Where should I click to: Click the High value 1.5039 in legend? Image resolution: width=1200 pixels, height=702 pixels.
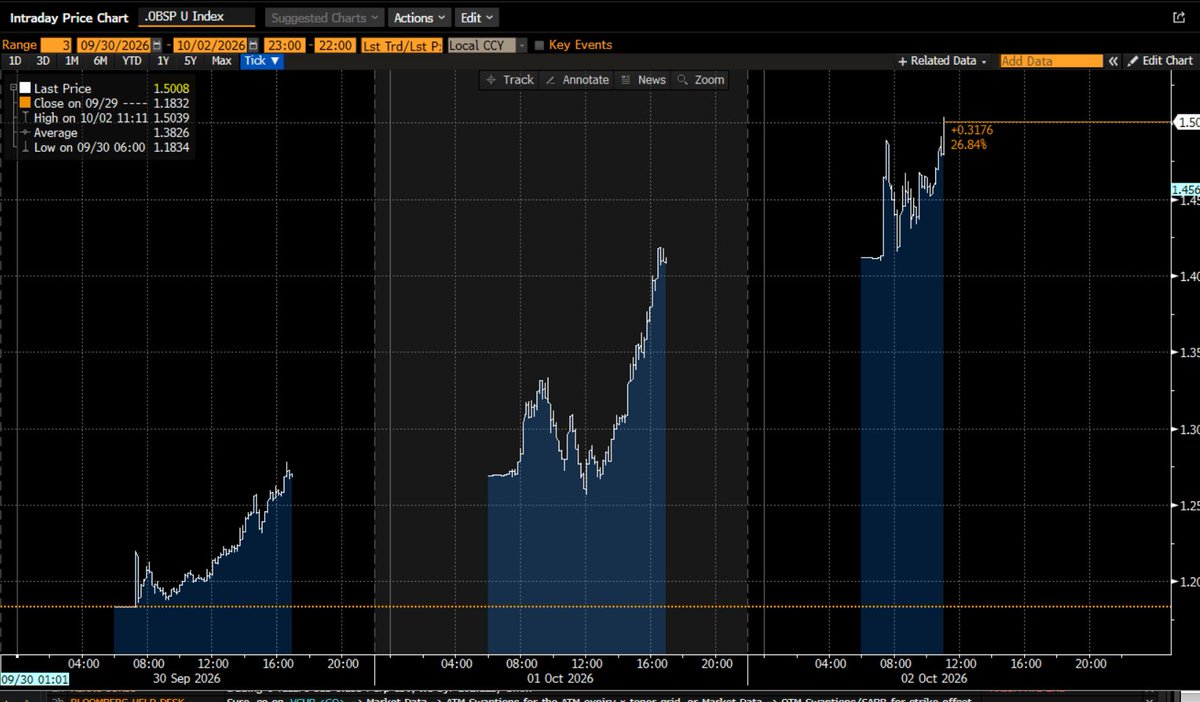click(x=171, y=118)
